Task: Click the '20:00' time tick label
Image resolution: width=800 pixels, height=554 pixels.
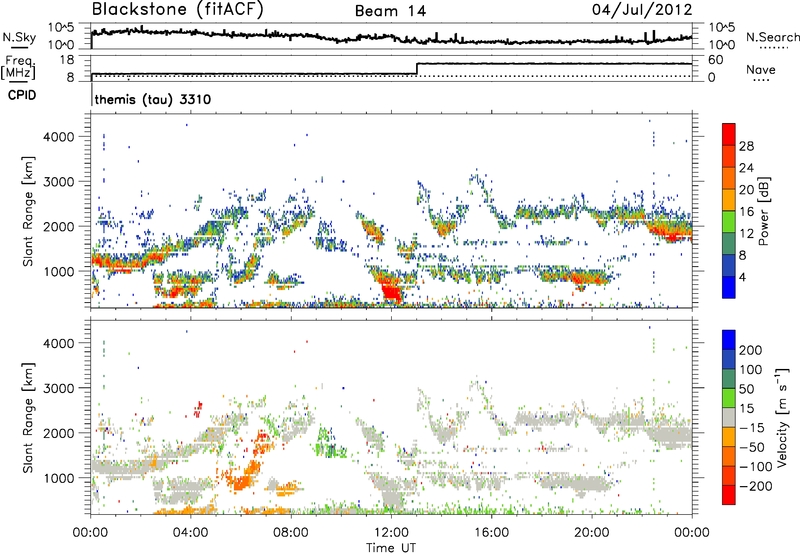Action: point(591,533)
